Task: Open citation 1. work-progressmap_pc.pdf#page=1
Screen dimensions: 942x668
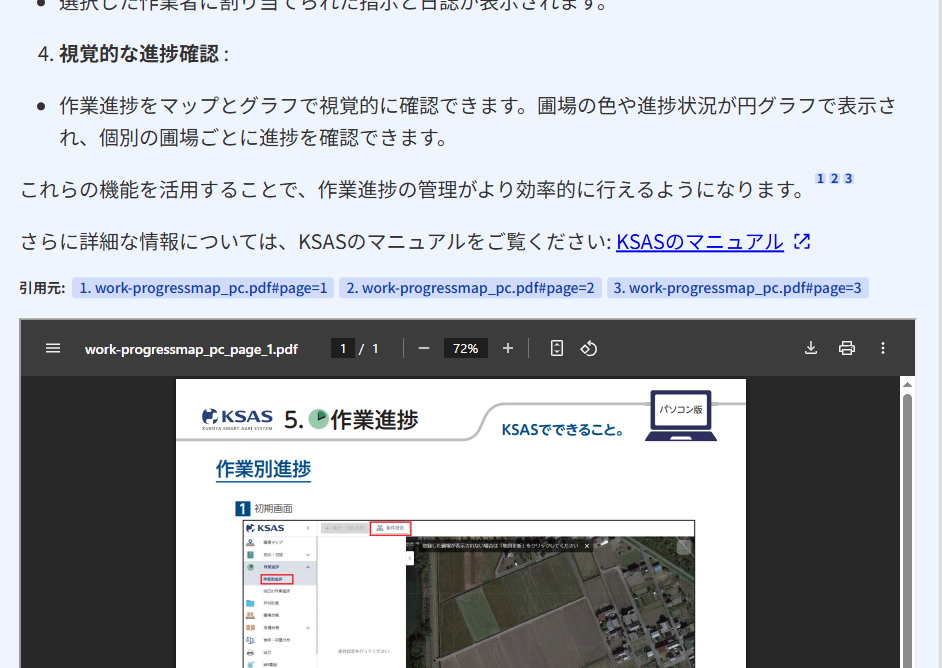Action: [x=202, y=288]
